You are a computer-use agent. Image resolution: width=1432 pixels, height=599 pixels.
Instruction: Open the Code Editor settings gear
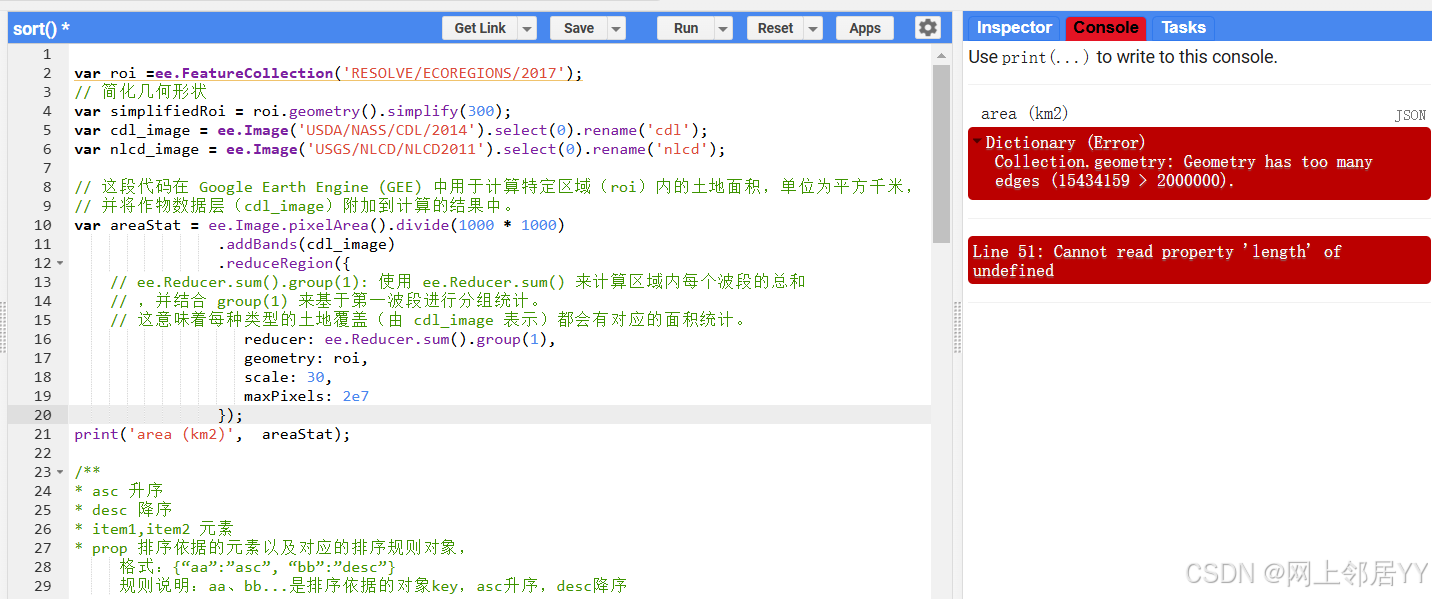[927, 27]
